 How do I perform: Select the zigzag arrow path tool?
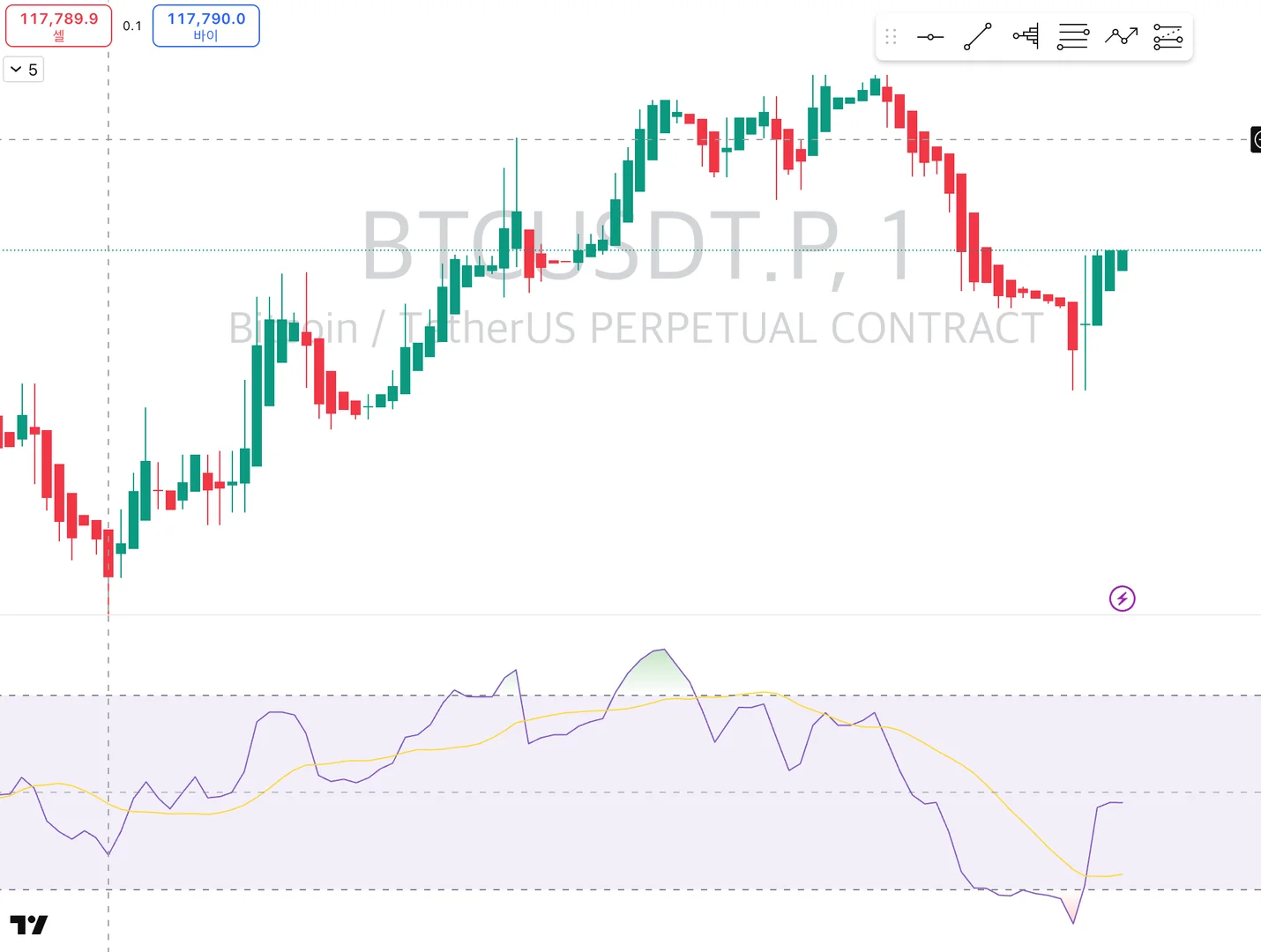click(1121, 37)
